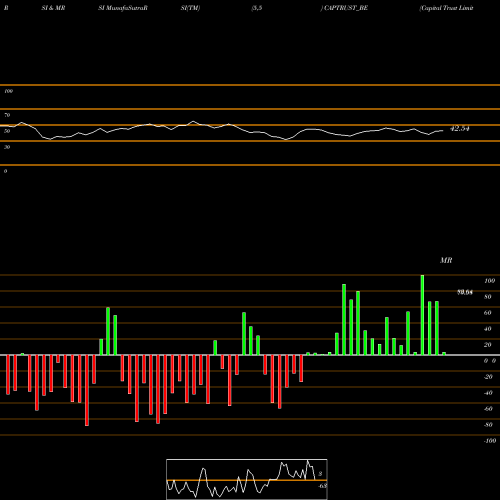Viewport: 500px width, 500px height.
Task: Click the 'B' header label
Action: pos(6,8)
